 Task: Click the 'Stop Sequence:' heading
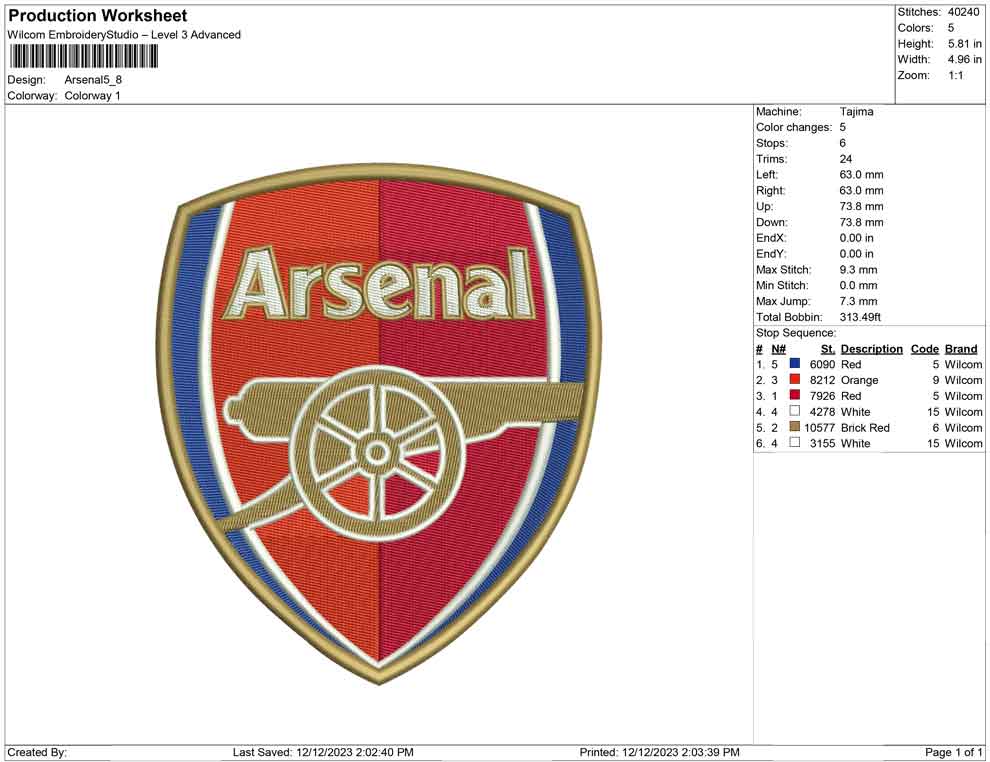(796, 333)
